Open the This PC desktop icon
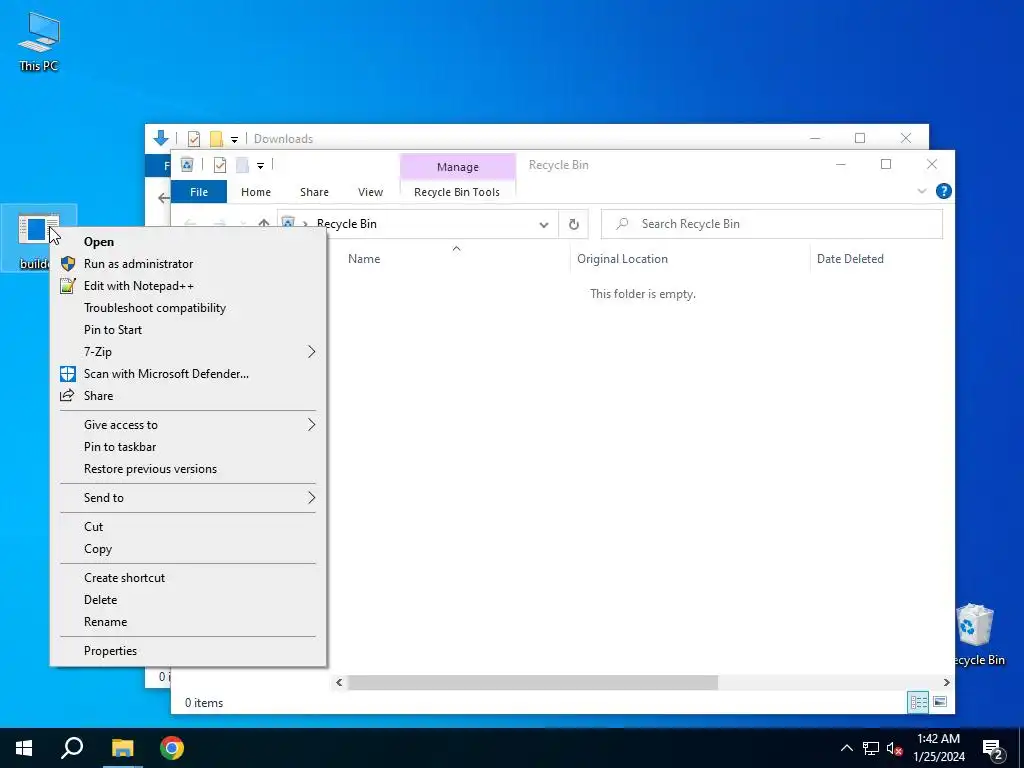1024x768 pixels. tap(39, 40)
